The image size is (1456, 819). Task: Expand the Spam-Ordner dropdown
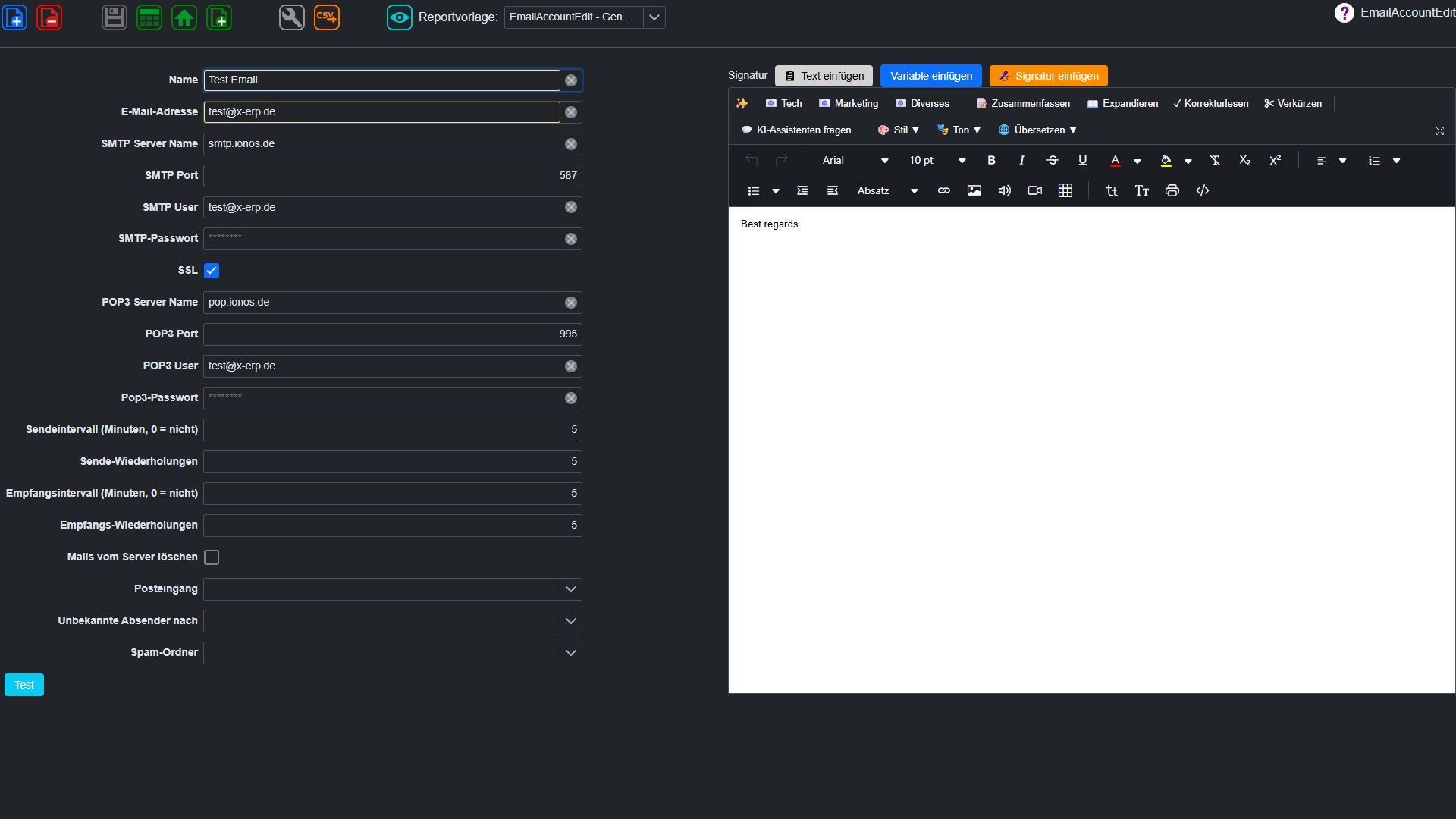click(571, 653)
